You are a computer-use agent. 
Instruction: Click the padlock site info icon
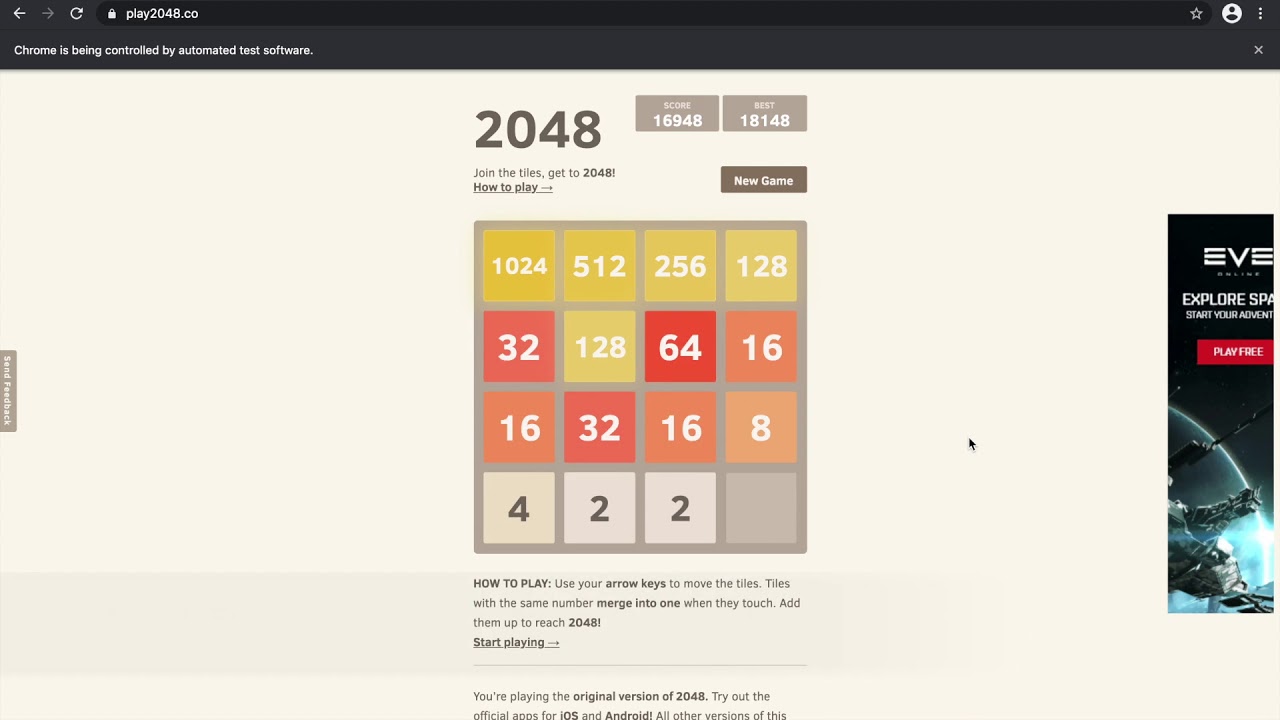[x=111, y=14]
